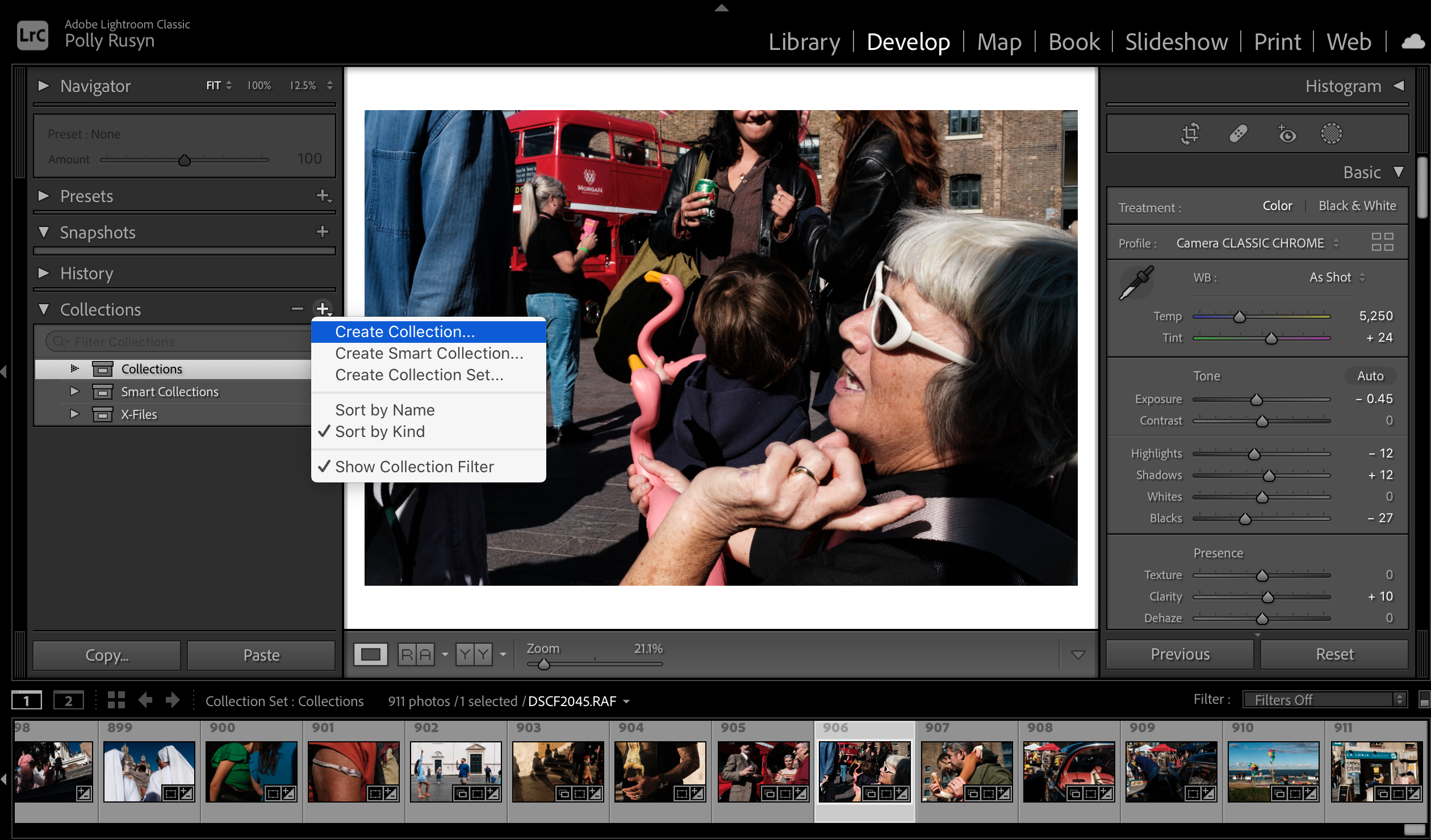Select the Healing tool icon
The height and width of the screenshot is (840, 1431).
click(x=1238, y=134)
